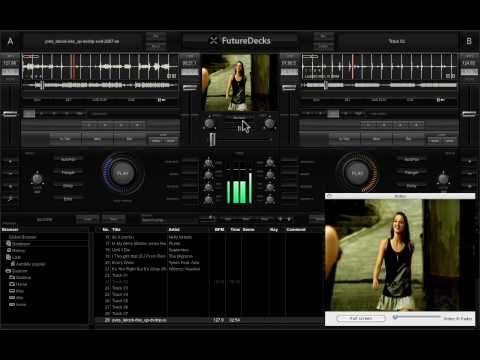Click deck A track overview waveform strip
Image resolution: width=480 pixels, height=360 pixels.
[x=101, y=85]
